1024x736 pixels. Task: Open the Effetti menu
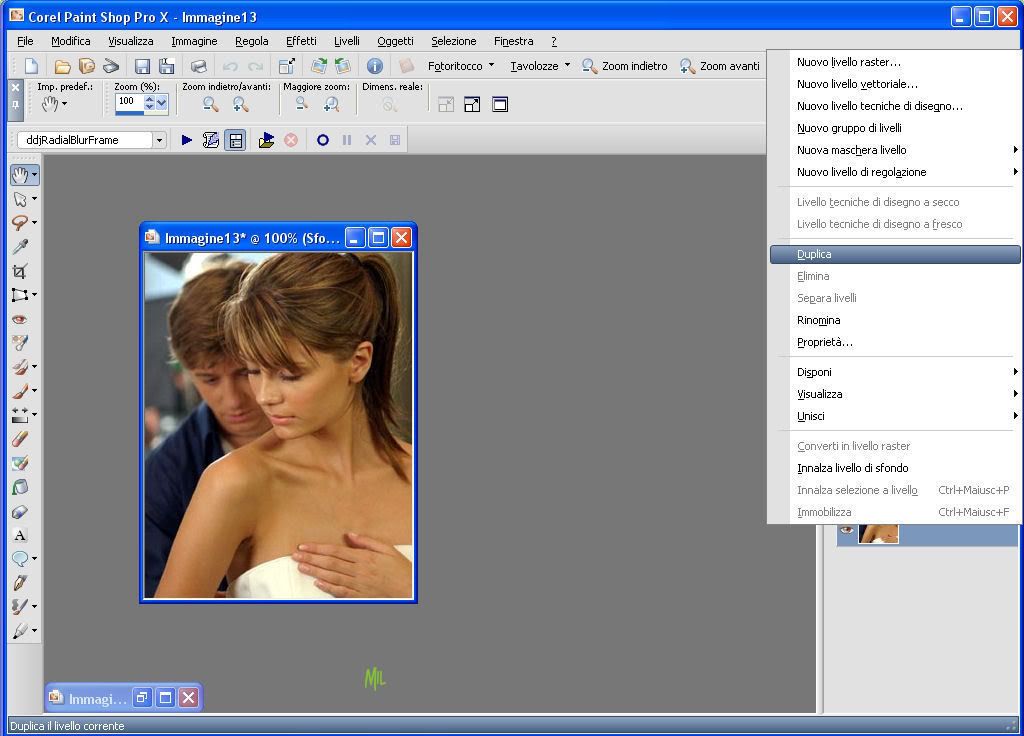pyautogui.click(x=301, y=41)
